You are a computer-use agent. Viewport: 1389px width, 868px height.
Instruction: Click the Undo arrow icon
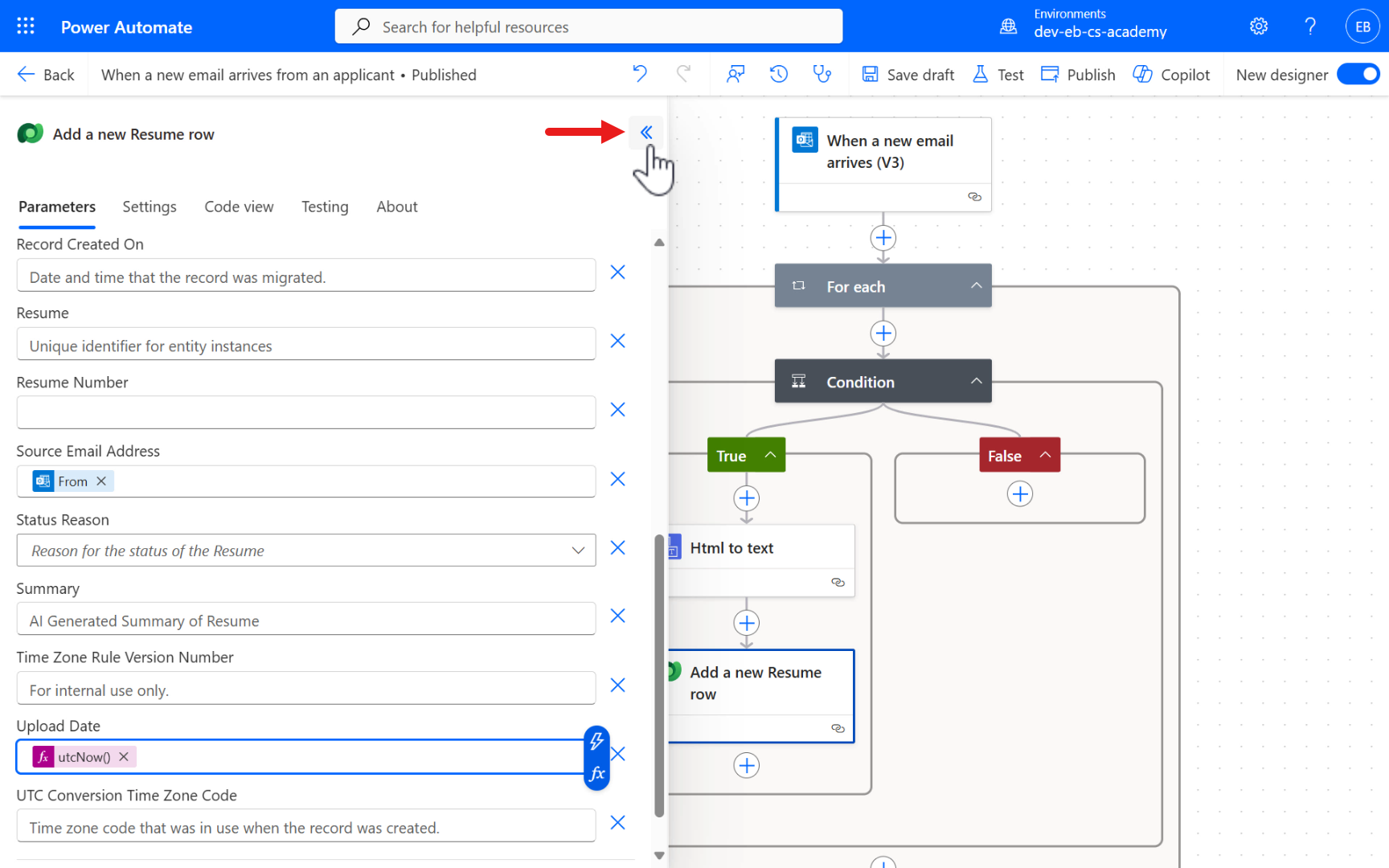point(640,74)
